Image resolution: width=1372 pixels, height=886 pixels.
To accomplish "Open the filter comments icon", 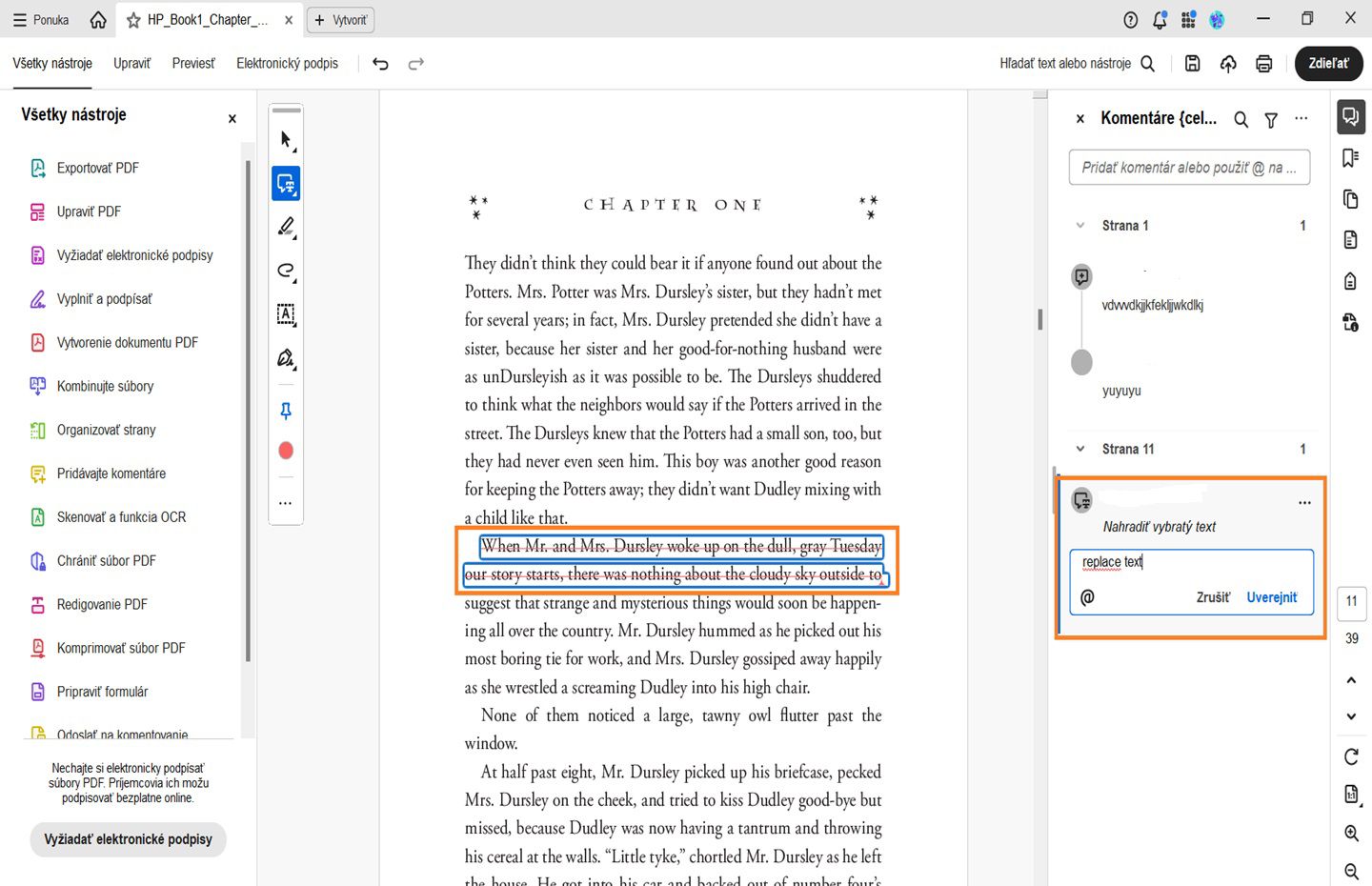I will click(x=1271, y=119).
